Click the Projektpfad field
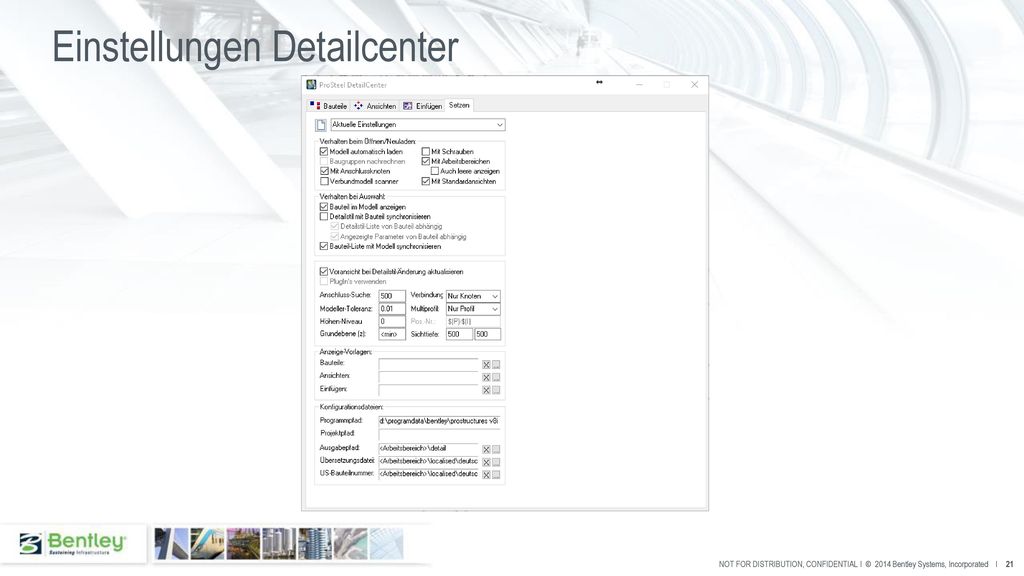1024x576 pixels. coord(439,434)
